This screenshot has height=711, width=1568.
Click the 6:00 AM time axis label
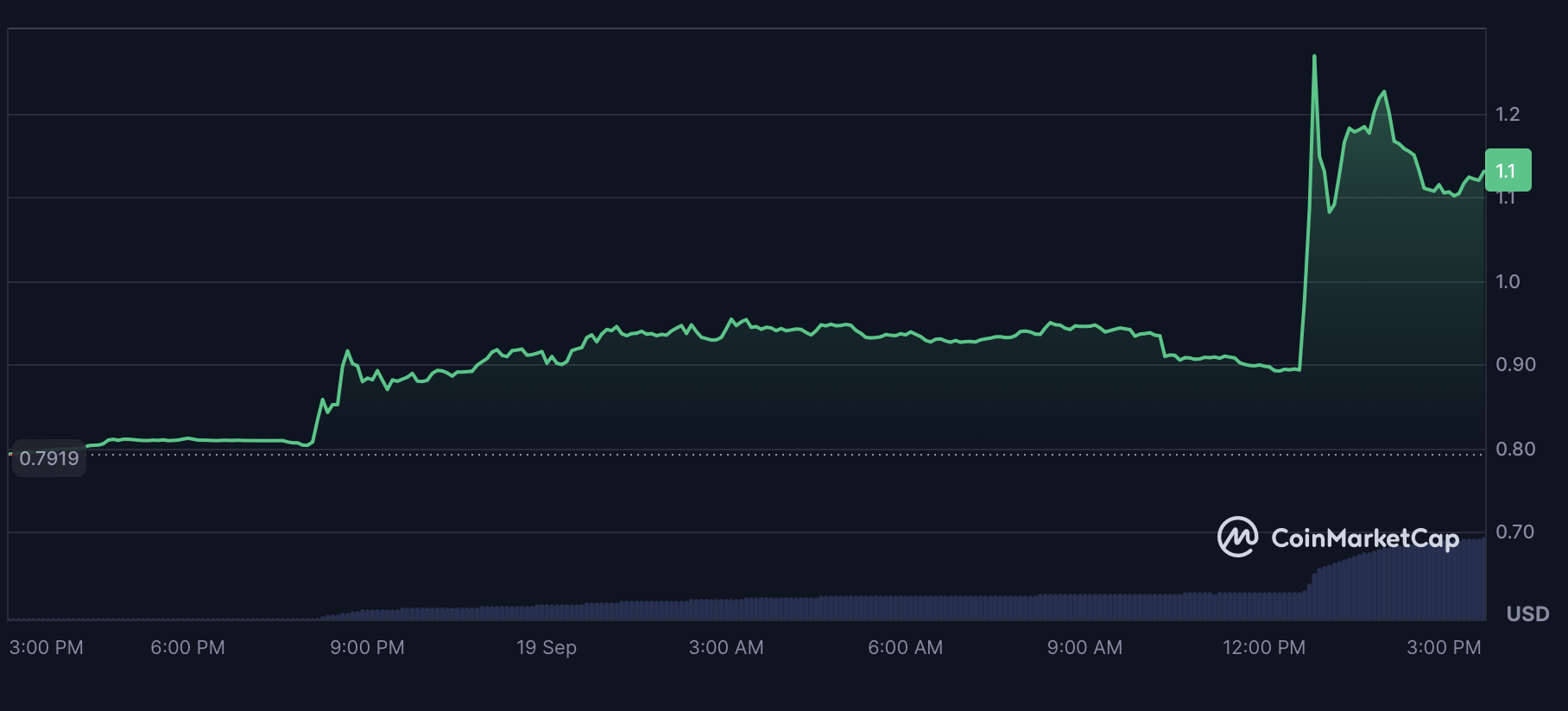pos(905,647)
